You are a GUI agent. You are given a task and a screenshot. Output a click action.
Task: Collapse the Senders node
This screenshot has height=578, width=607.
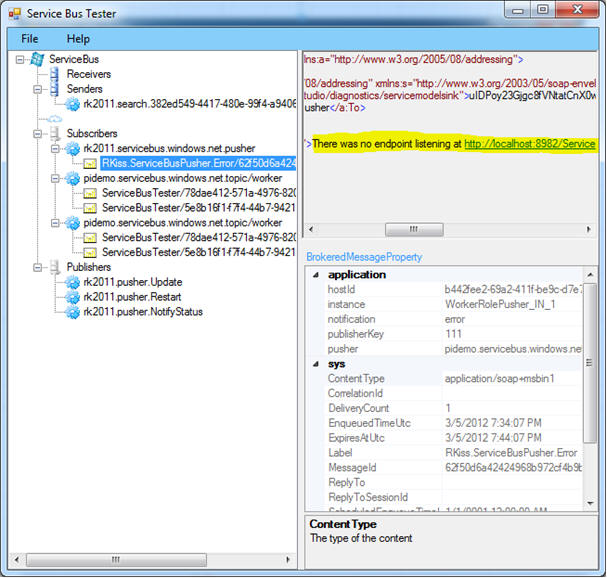[38, 89]
